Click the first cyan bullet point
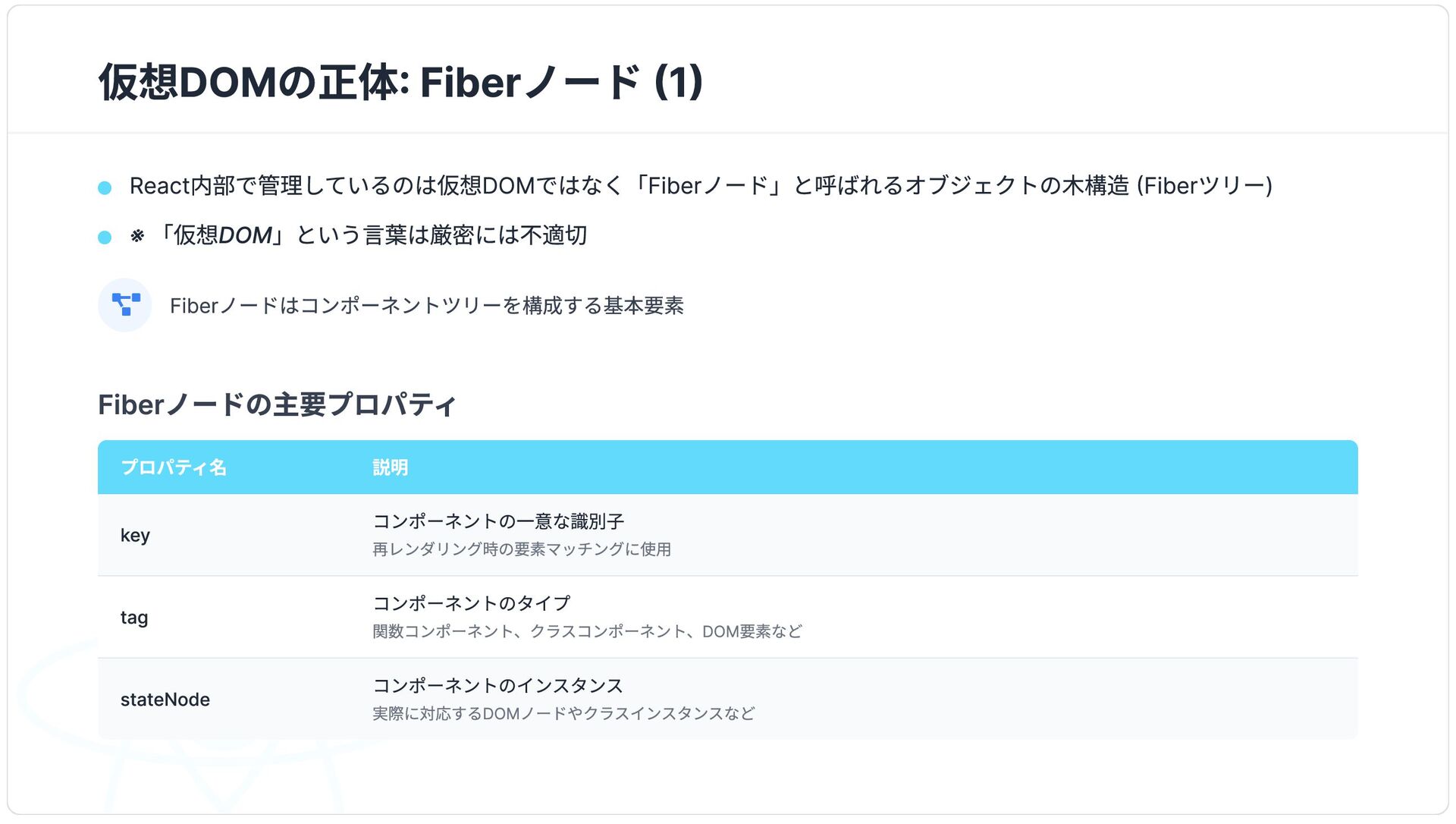This screenshot has width=1456, height=824. pyautogui.click(x=105, y=187)
